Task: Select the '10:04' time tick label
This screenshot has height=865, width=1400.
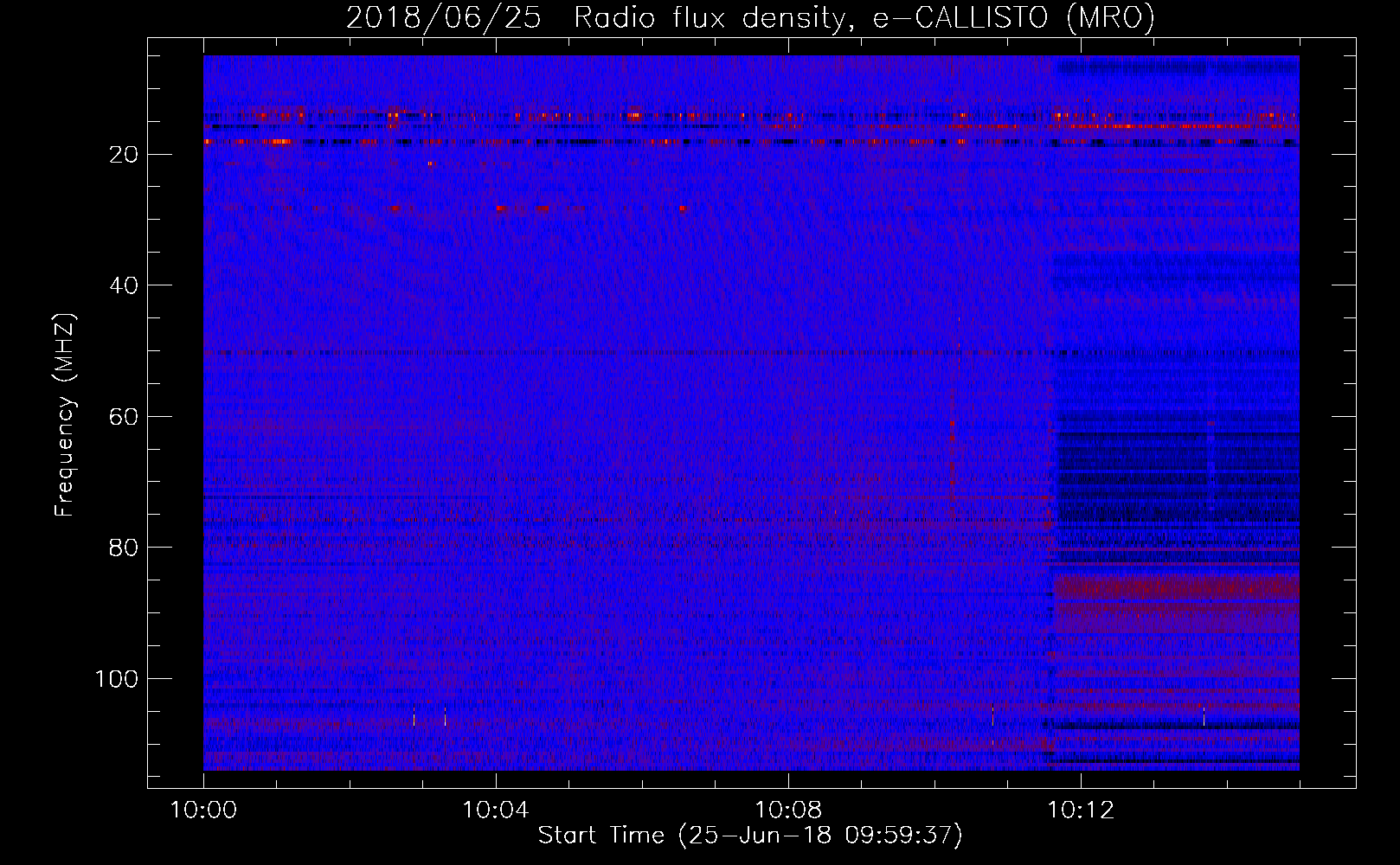Action: click(495, 811)
